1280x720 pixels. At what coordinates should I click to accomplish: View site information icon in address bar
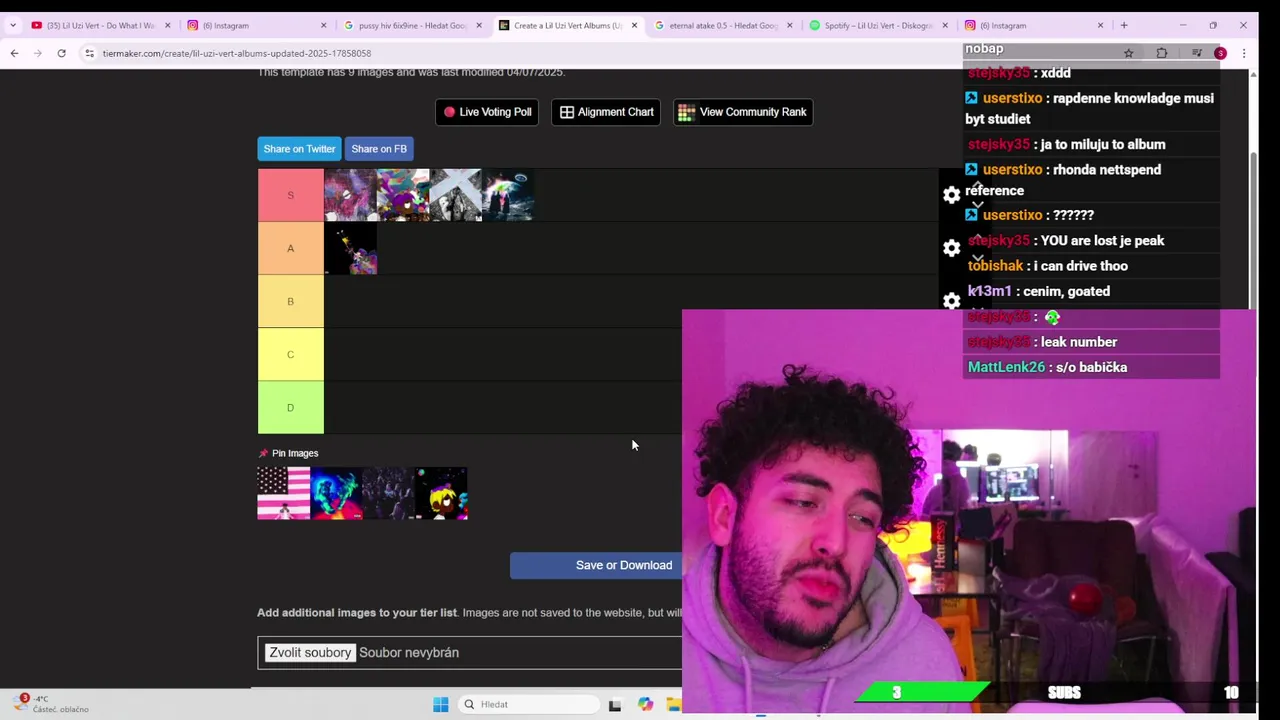pos(89,53)
